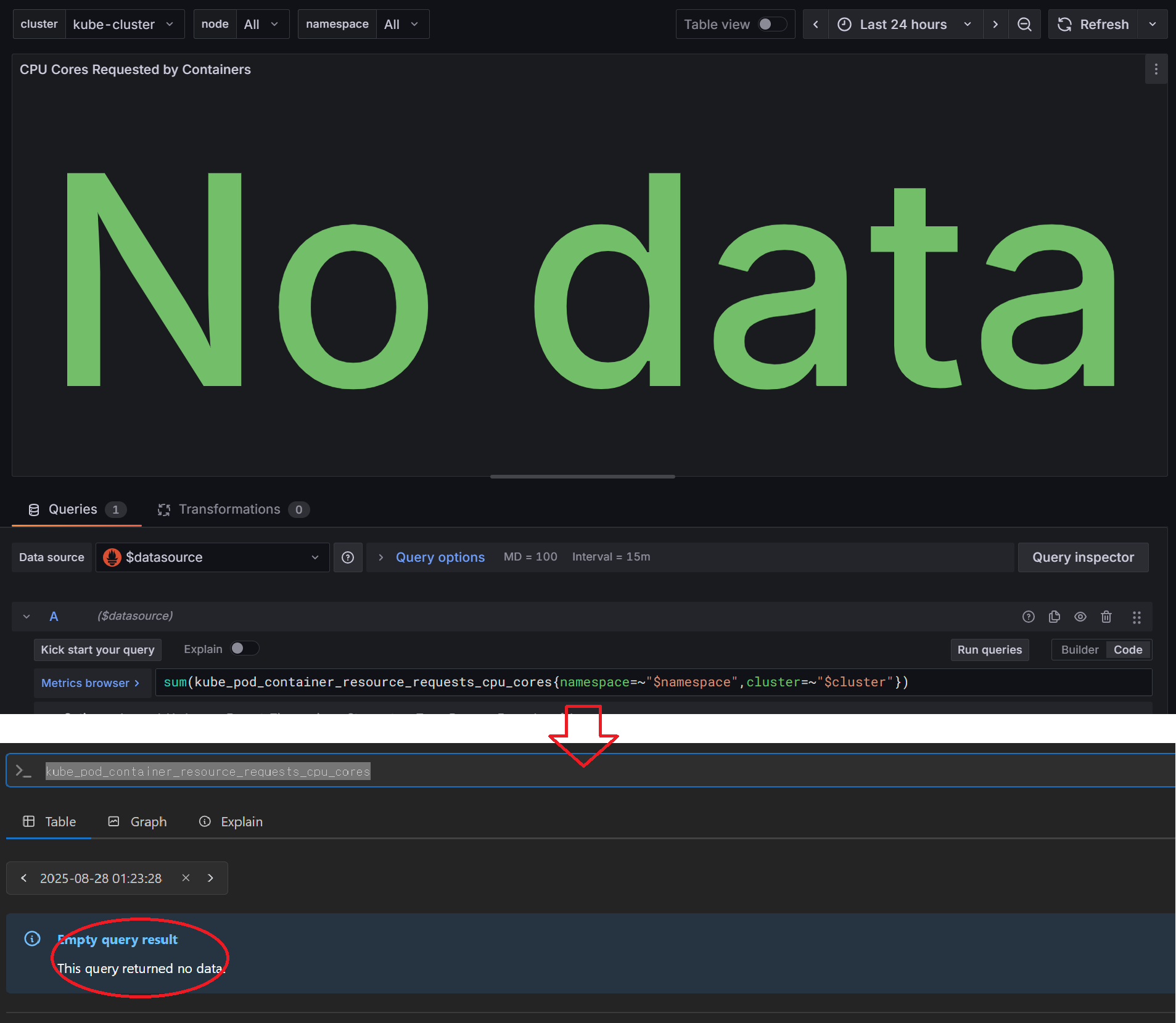Enable the Explain toggle

[x=244, y=649]
